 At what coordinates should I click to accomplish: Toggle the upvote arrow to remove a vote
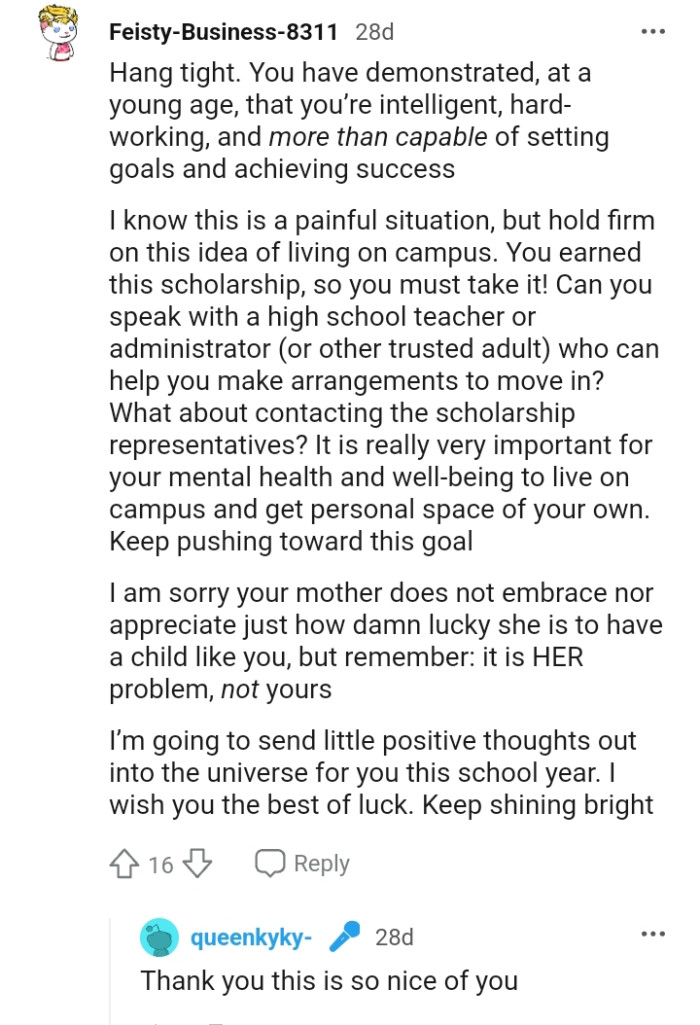[125, 863]
